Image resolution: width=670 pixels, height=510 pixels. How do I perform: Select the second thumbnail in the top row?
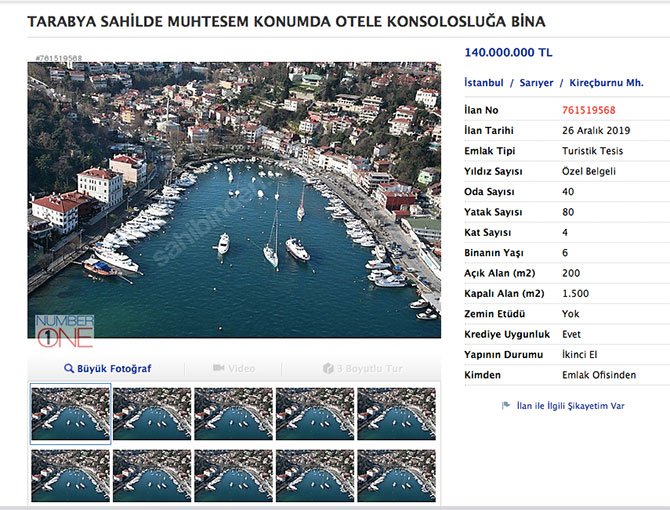(x=152, y=414)
